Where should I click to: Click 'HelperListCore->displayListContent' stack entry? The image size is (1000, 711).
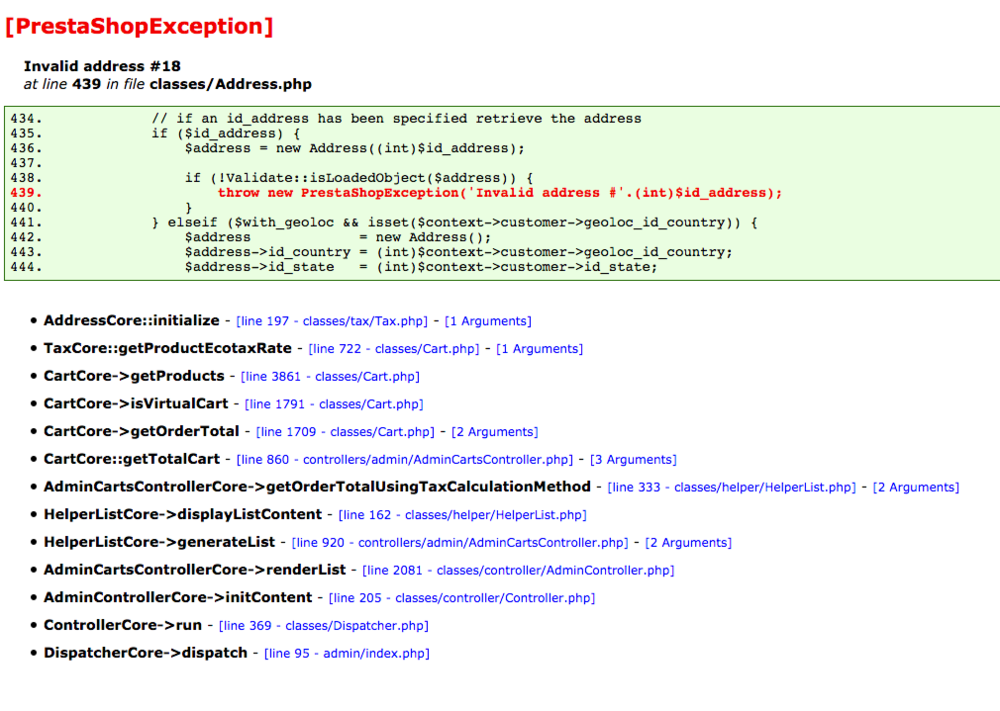[x=183, y=514]
